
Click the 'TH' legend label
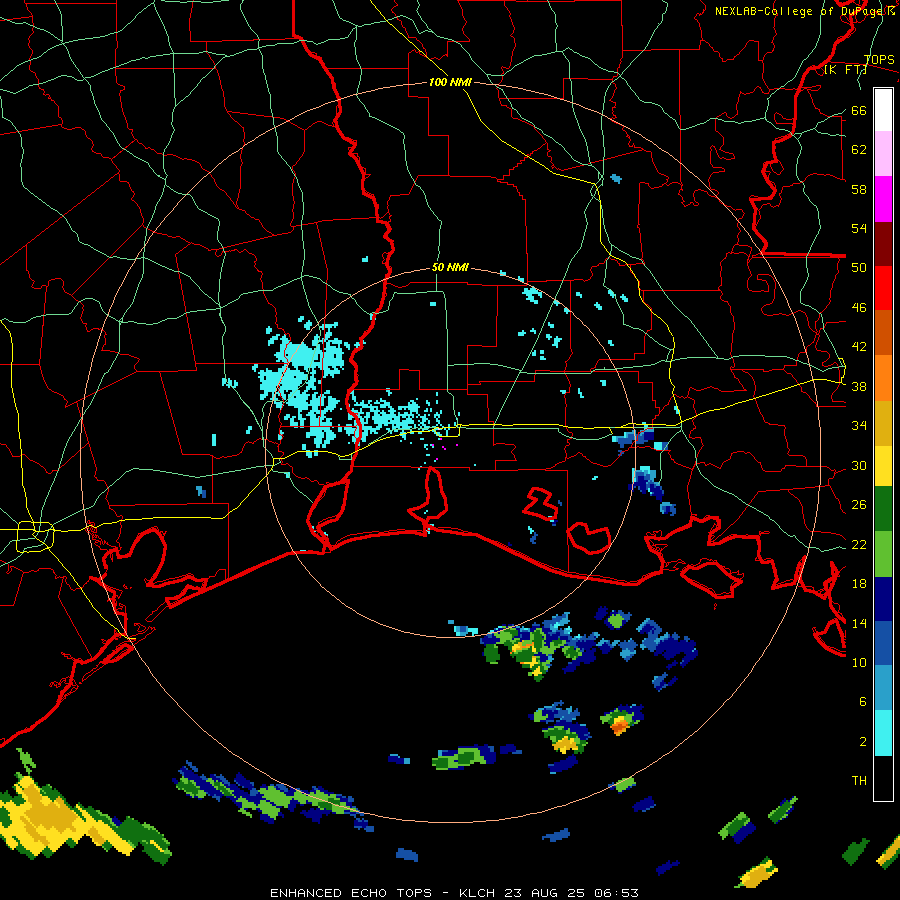point(859,780)
